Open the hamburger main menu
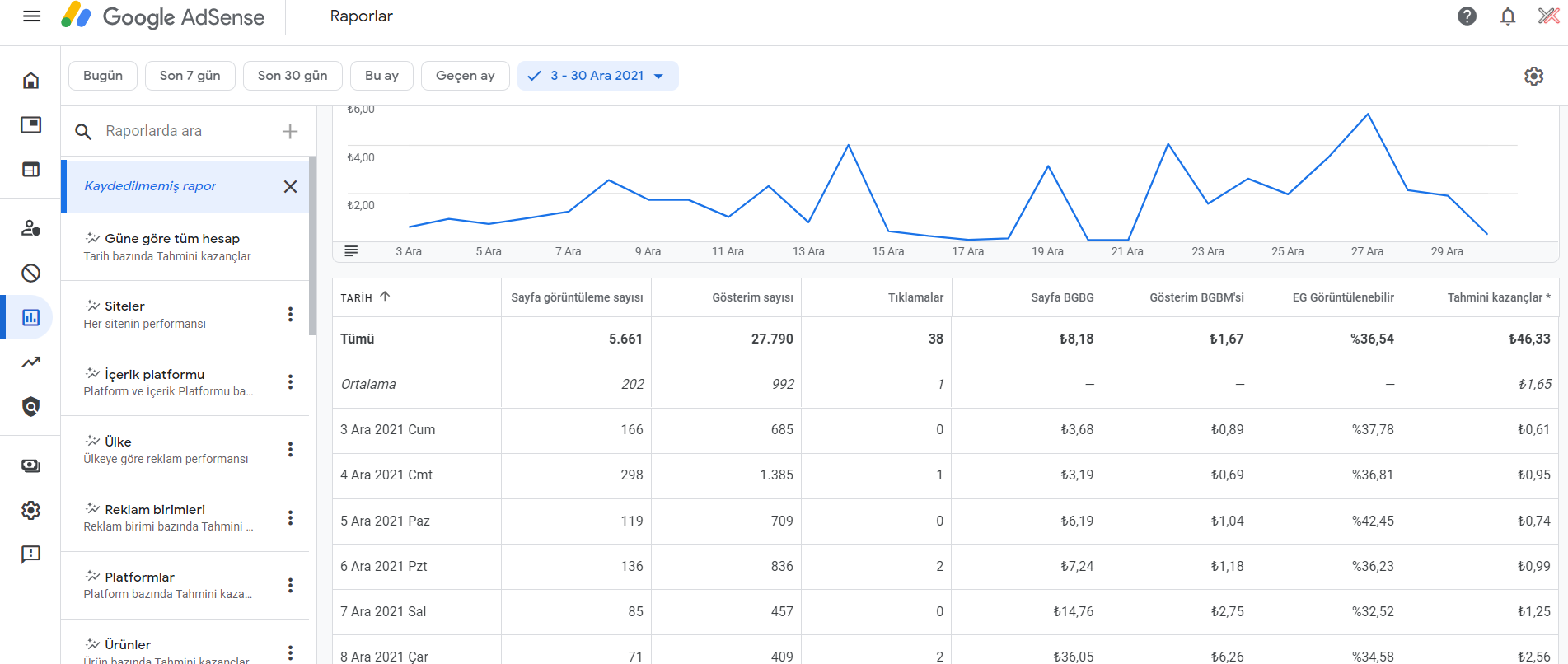 pos(31,16)
